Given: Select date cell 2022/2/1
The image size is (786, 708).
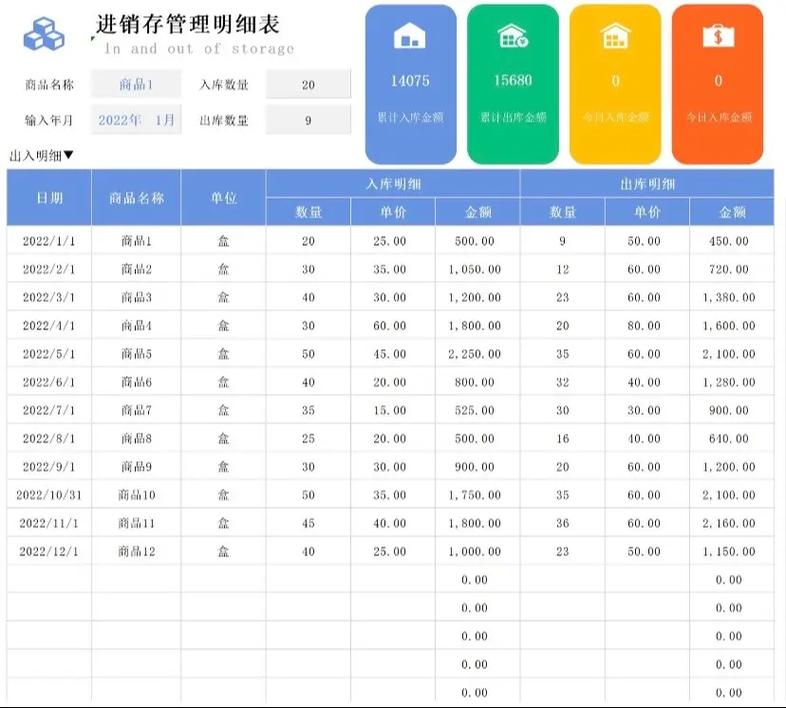Looking at the screenshot, I should point(49,269).
